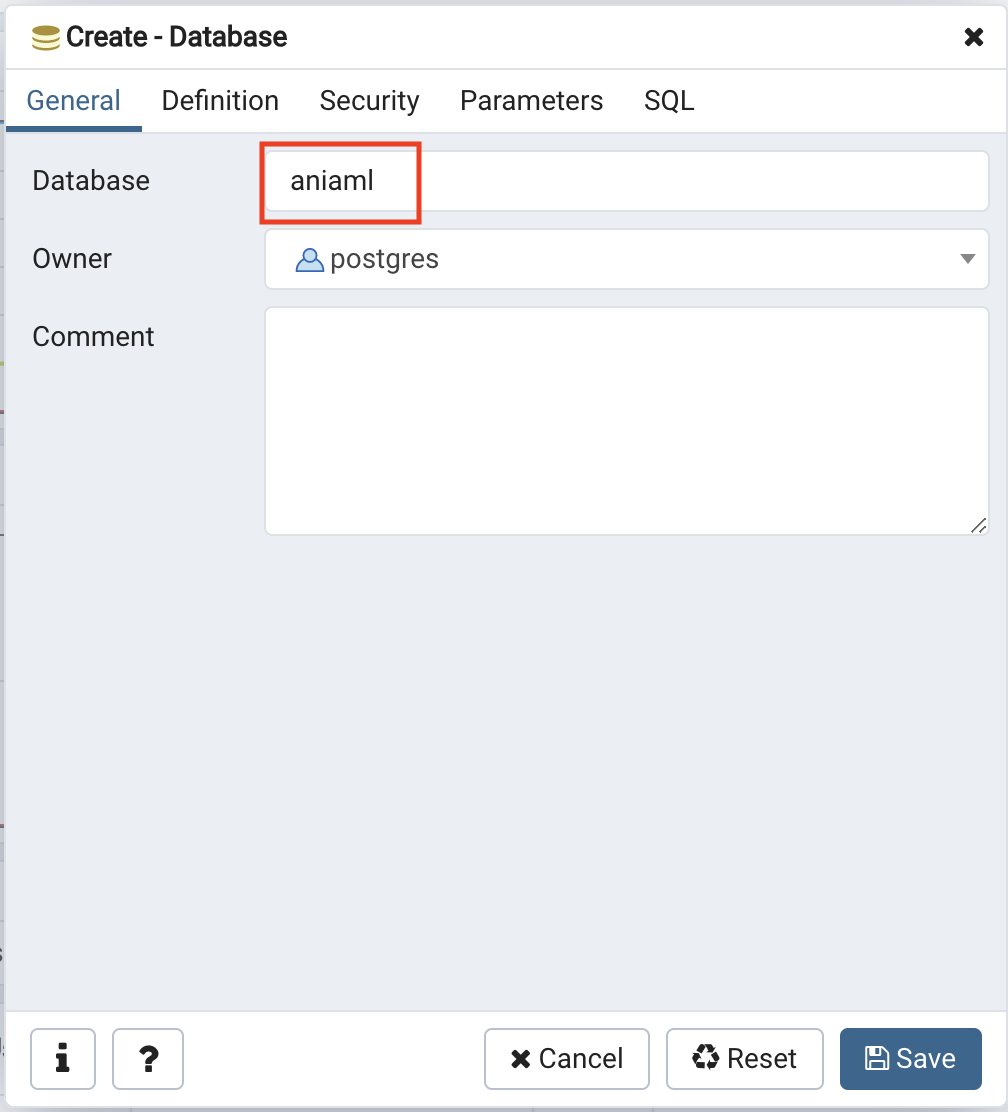Image resolution: width=1008 pixels, height=1112 pixels.
Task: Click inside the Comment text area
Action: pyautogui.click(x=626, y=421)
